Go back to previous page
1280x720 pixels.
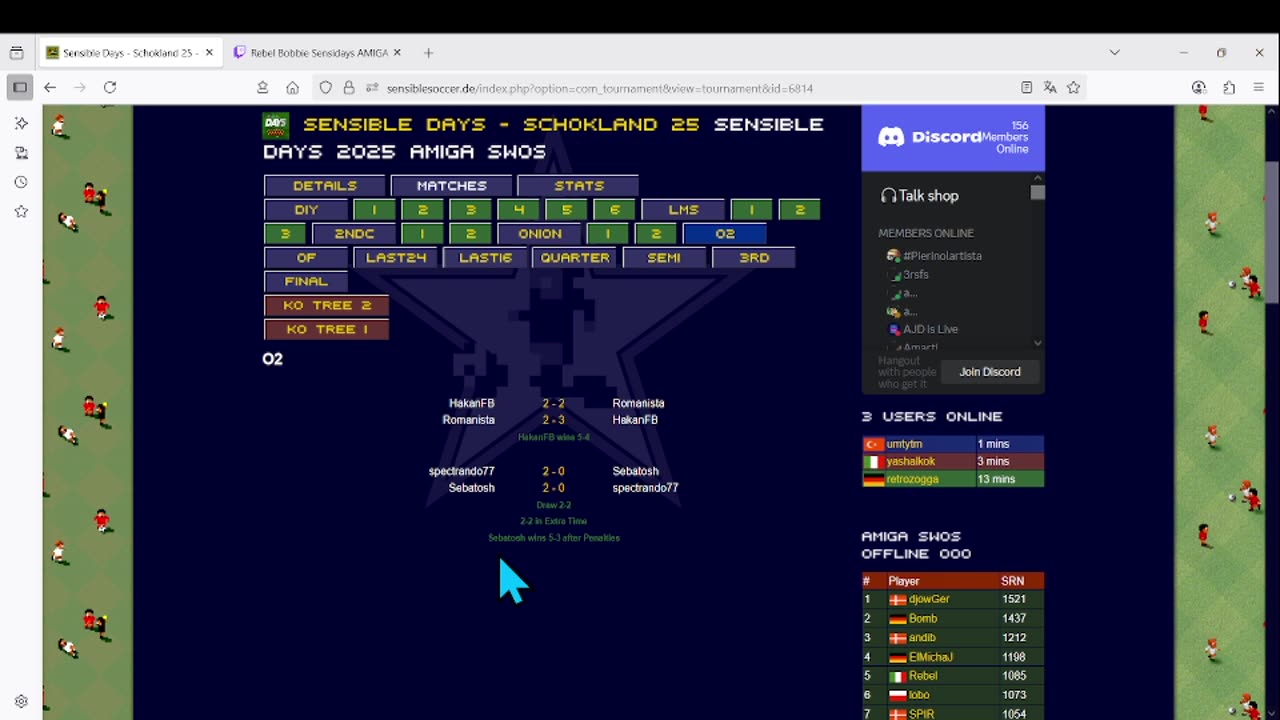pos(50,88)
